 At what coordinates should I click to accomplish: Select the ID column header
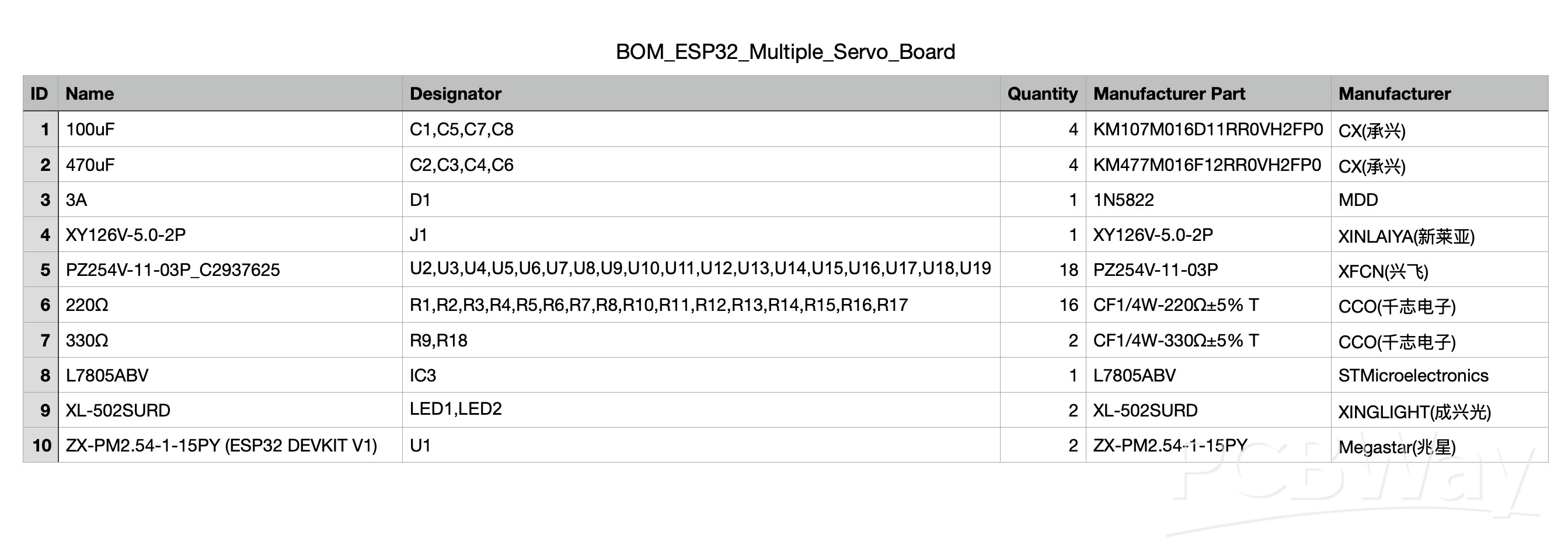tap(40, 94)
